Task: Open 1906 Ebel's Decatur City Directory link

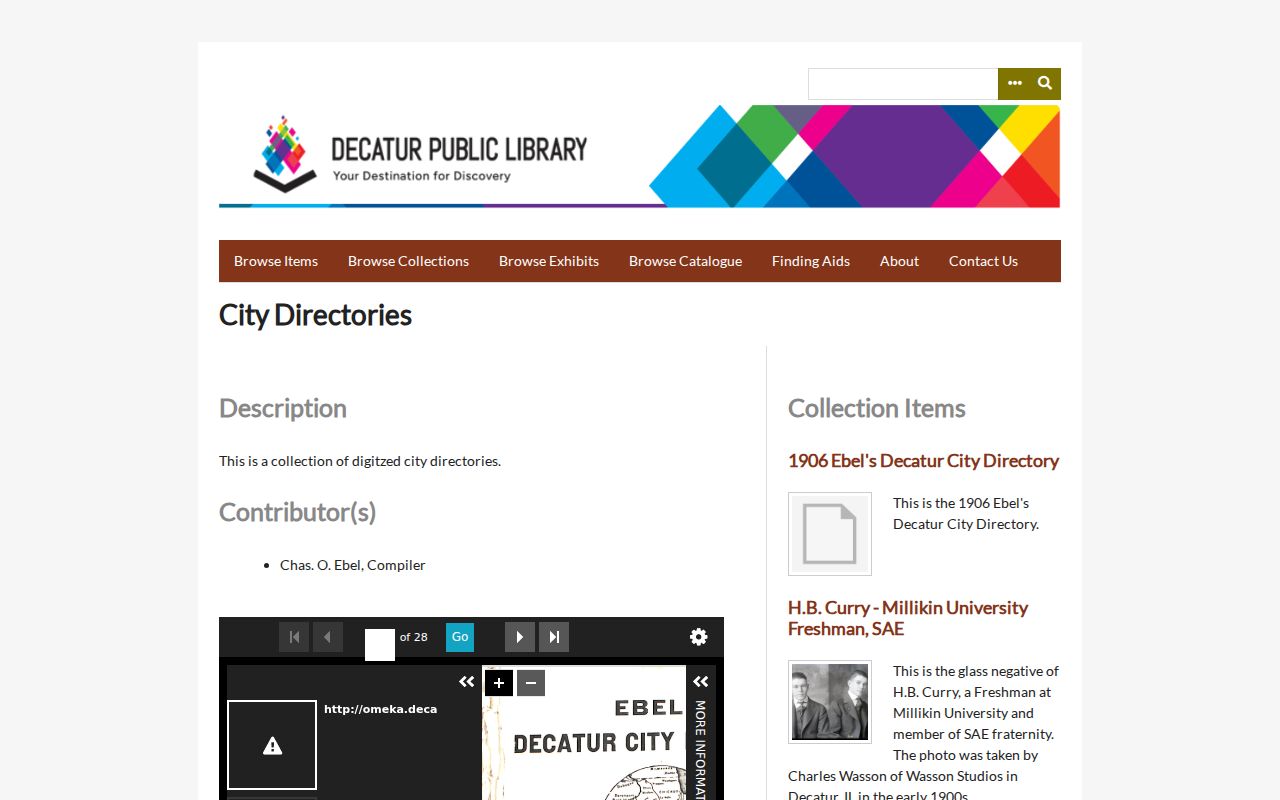Action: pos(923,461)
